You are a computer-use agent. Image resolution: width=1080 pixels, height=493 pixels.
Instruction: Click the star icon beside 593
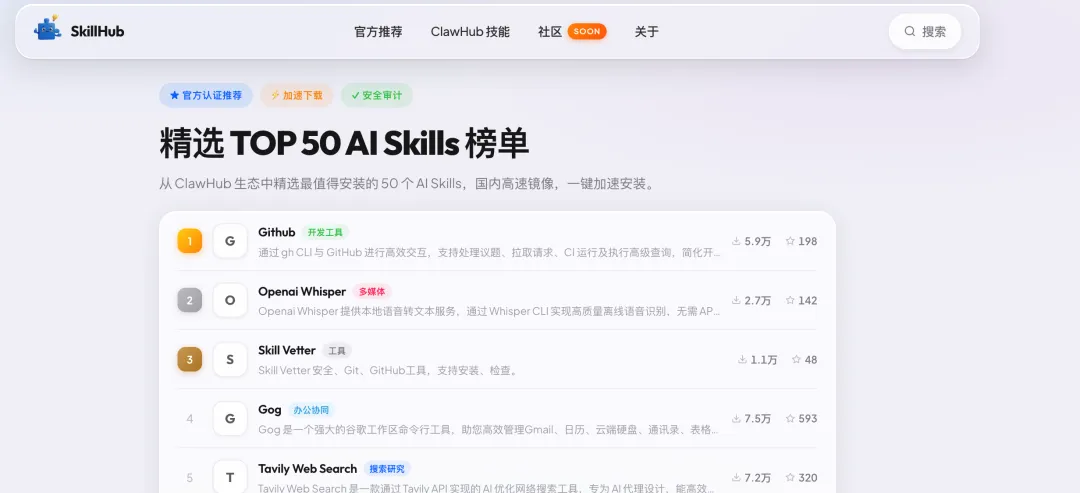(x=790, y=419)
